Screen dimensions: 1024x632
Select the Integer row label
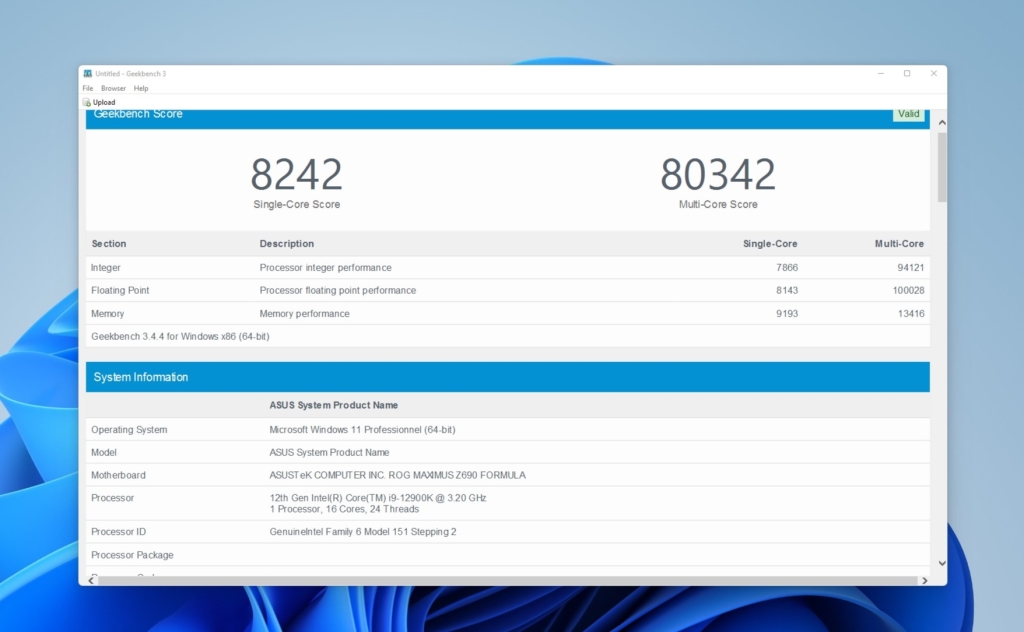point(106,268)
